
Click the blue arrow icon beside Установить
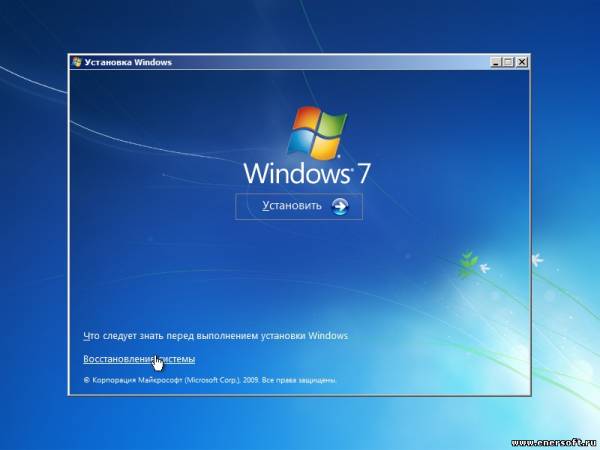tap(340, 206)
